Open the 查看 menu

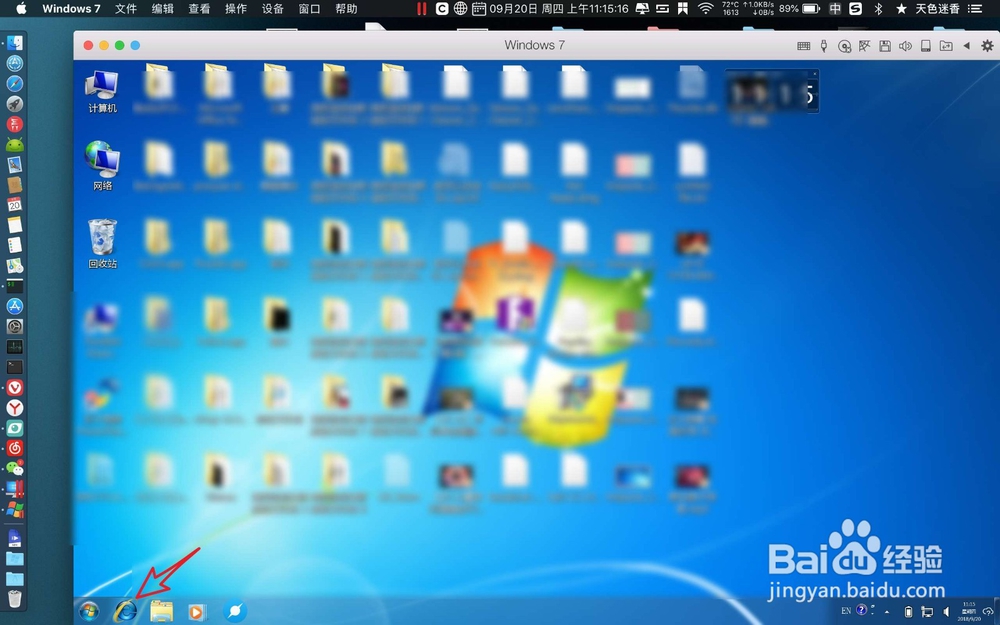click(200, 9)
